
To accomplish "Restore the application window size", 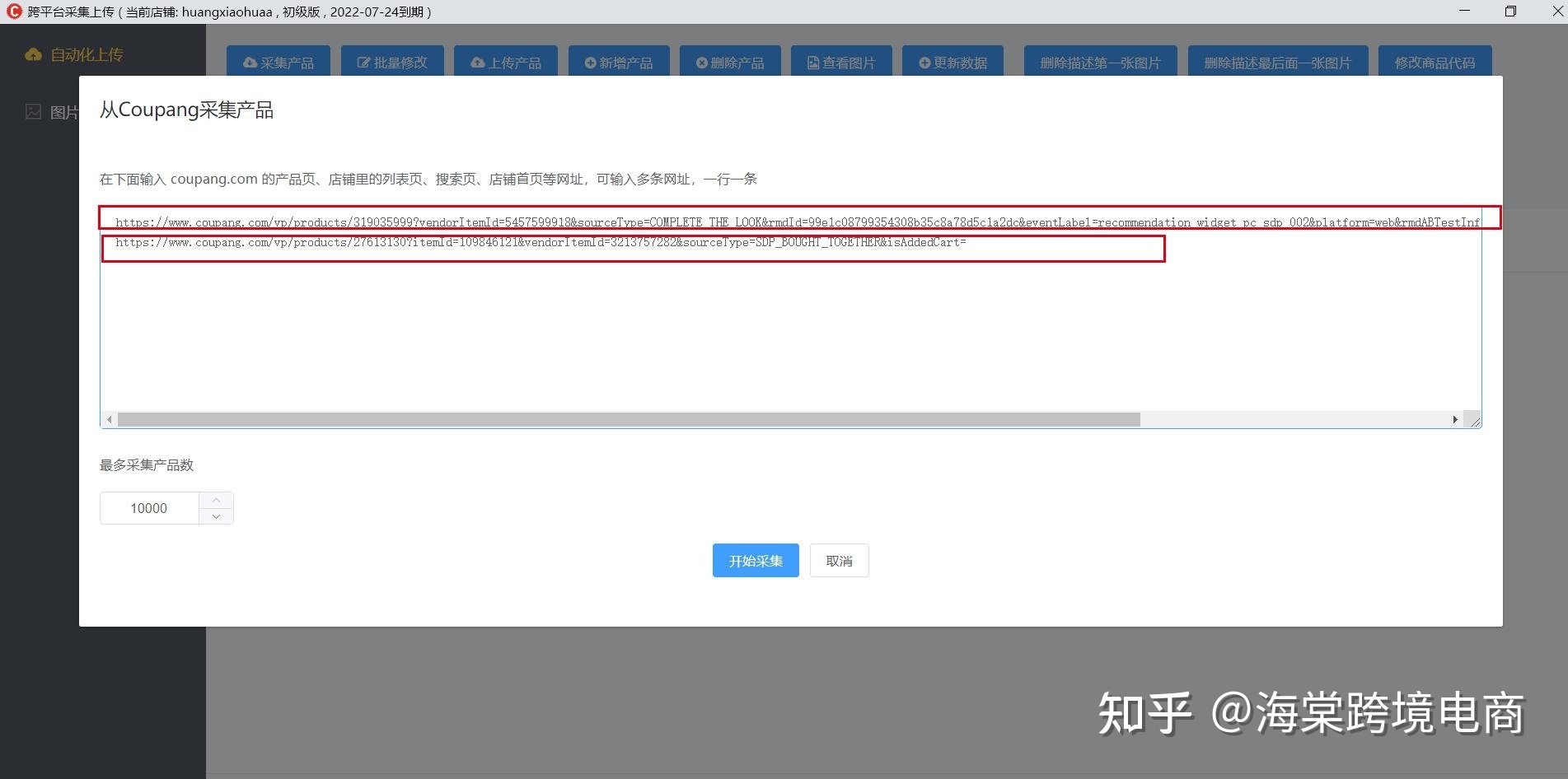I will 1510,12.
